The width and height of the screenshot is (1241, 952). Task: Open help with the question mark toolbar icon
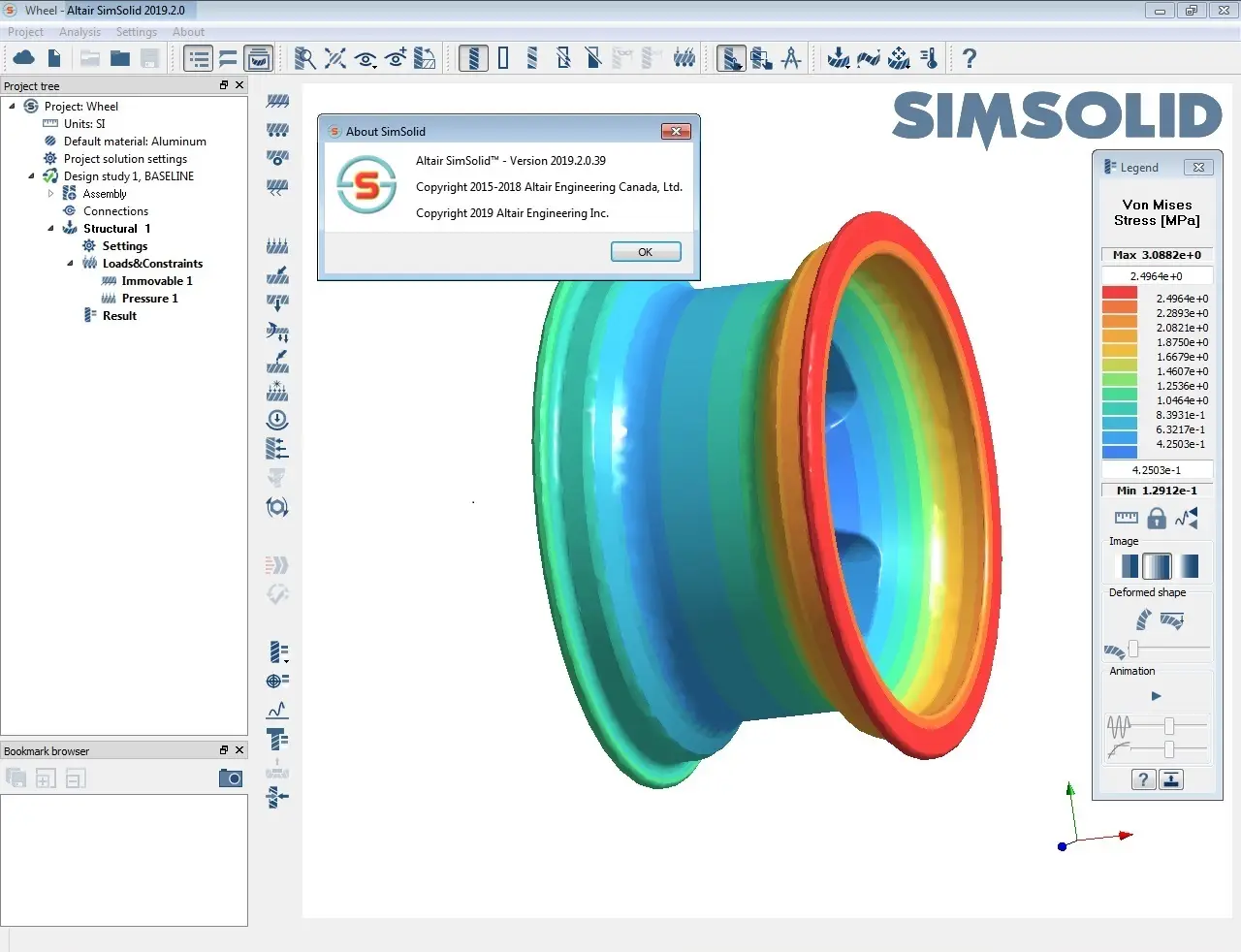point(969,58)
